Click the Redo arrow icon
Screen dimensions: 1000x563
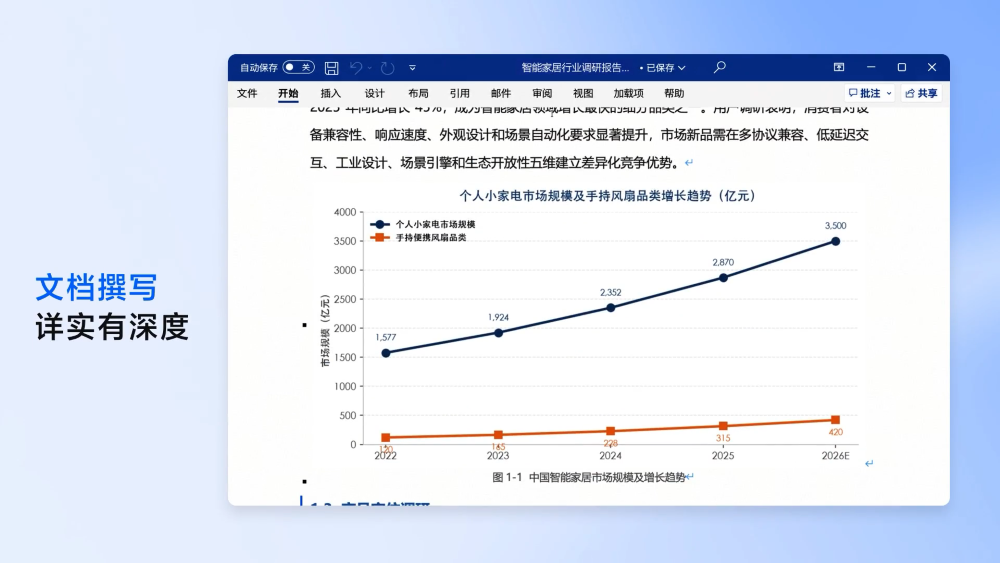[387, 68]
